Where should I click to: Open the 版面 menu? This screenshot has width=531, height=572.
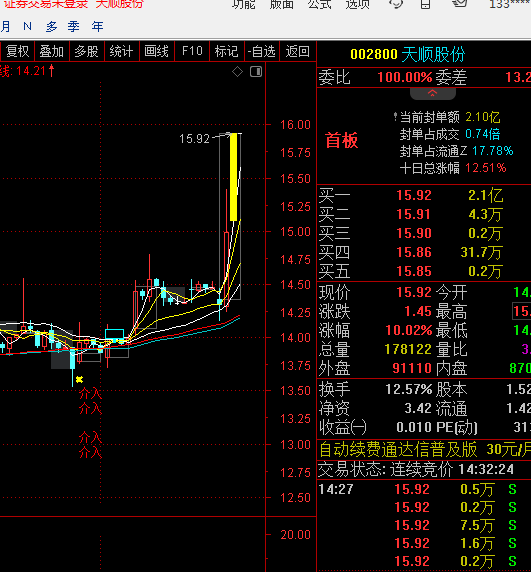(282, 4)
